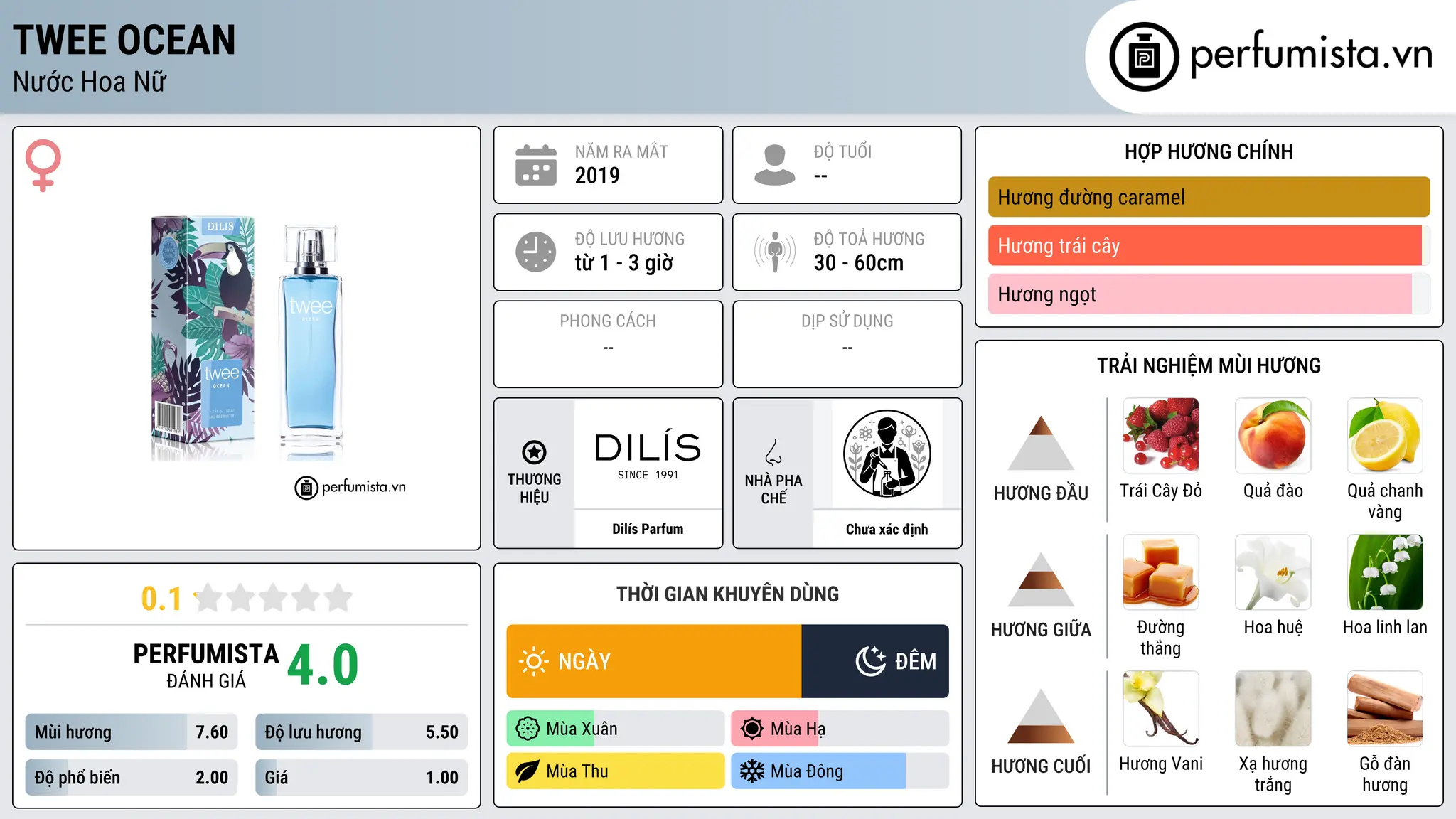
Task: Click the leaf icon for Mùa Thu
Action: [x=528, y=771]
